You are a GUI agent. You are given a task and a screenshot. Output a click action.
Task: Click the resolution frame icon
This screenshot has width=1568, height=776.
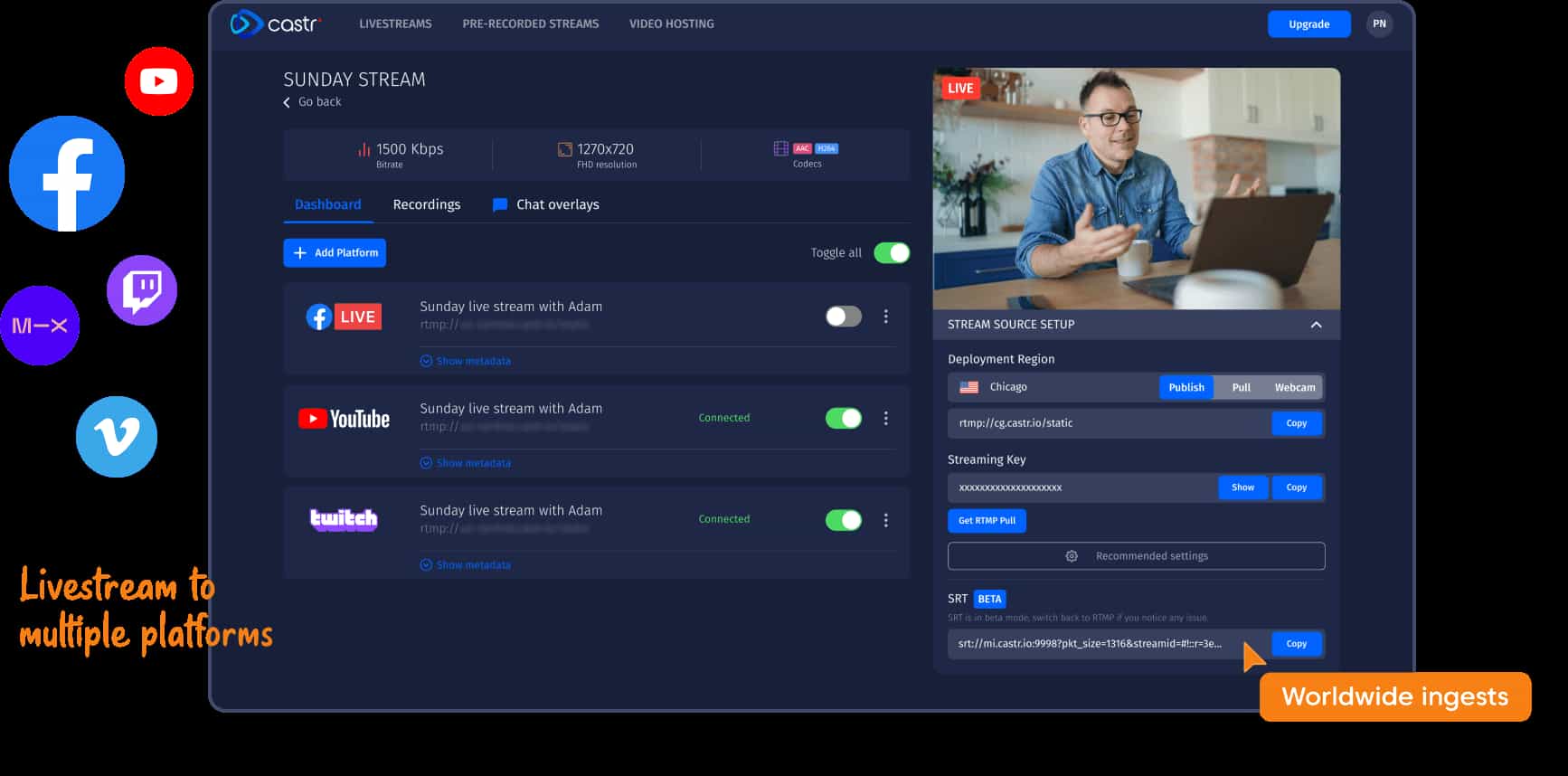click(x=565, y=149)
